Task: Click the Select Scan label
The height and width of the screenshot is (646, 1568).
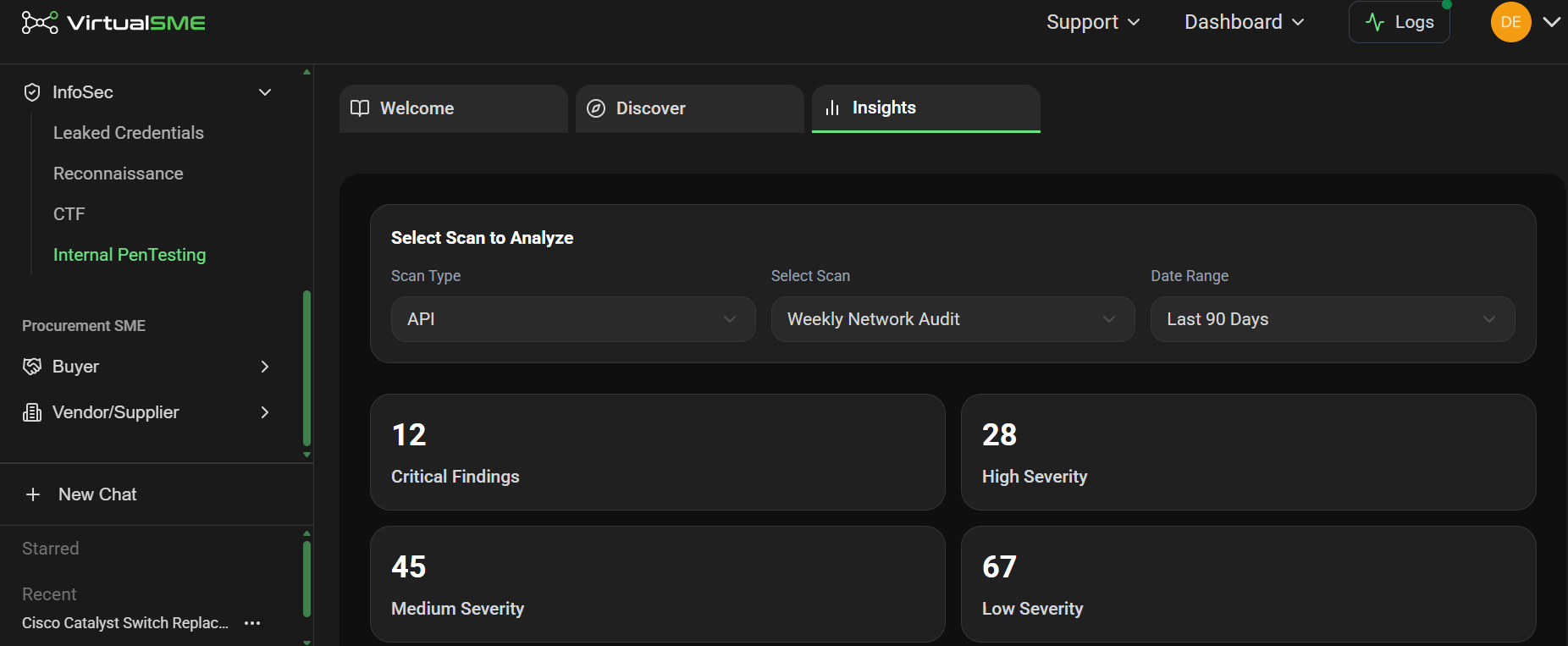Action: pyautogui.click(x=810, y=276)
